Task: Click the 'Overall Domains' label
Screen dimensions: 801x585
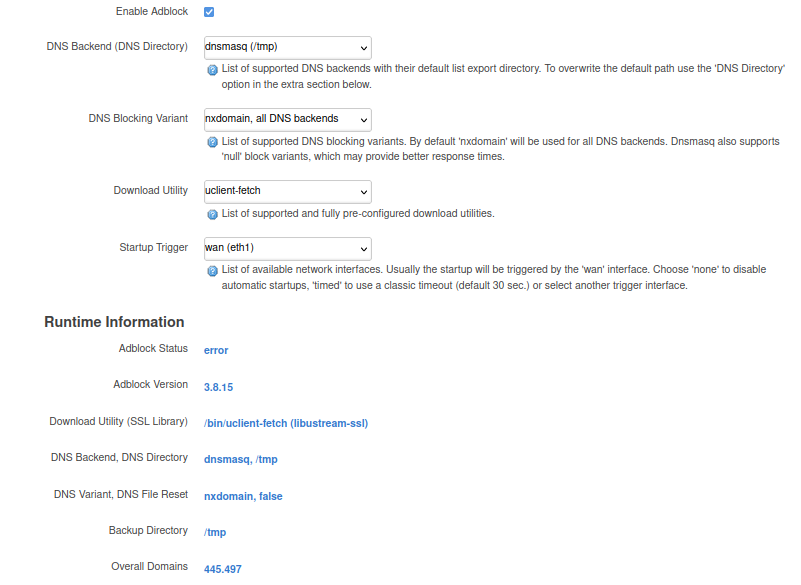Action: point(150,567)
